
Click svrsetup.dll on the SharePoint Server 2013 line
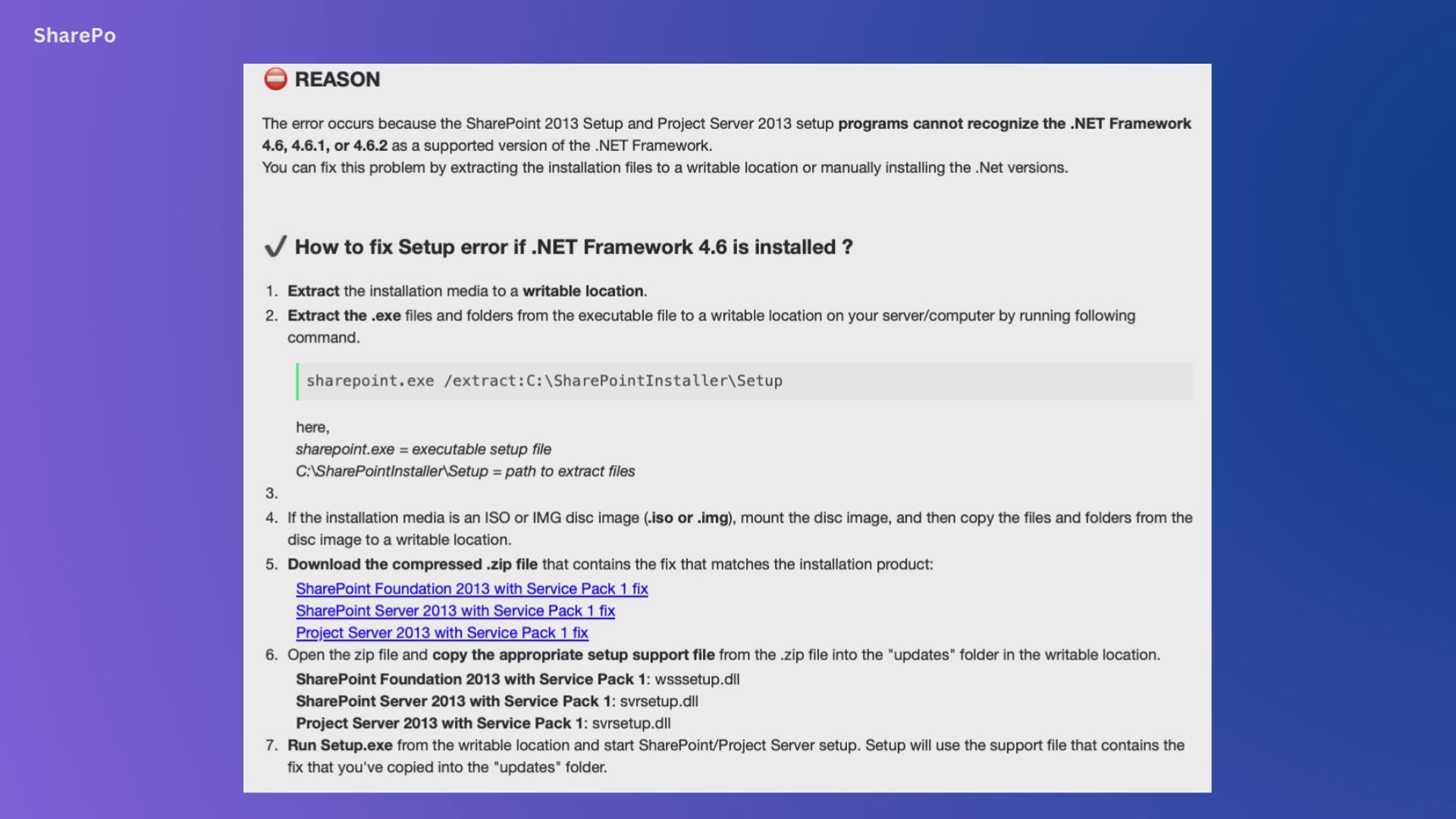point(659,701)
